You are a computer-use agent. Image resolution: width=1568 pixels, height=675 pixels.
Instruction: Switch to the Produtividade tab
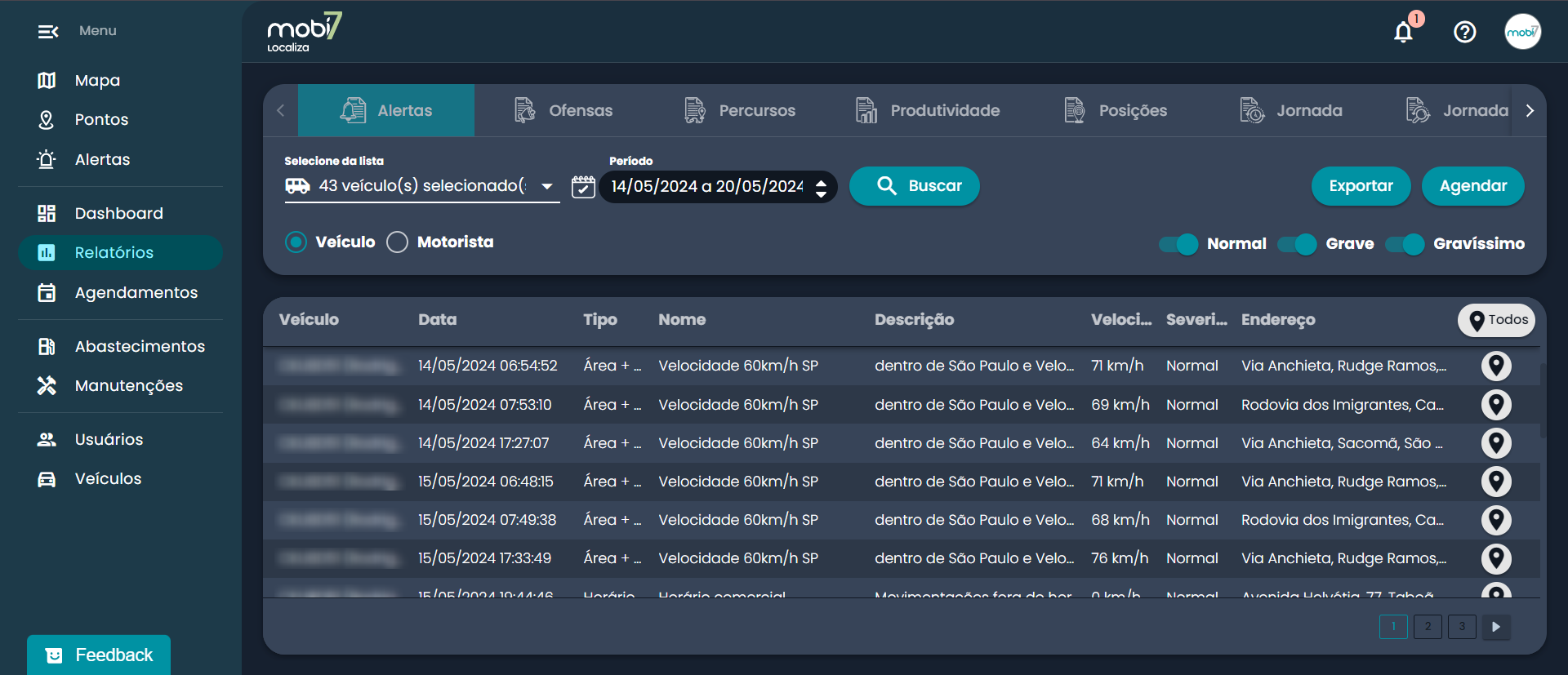928,110
